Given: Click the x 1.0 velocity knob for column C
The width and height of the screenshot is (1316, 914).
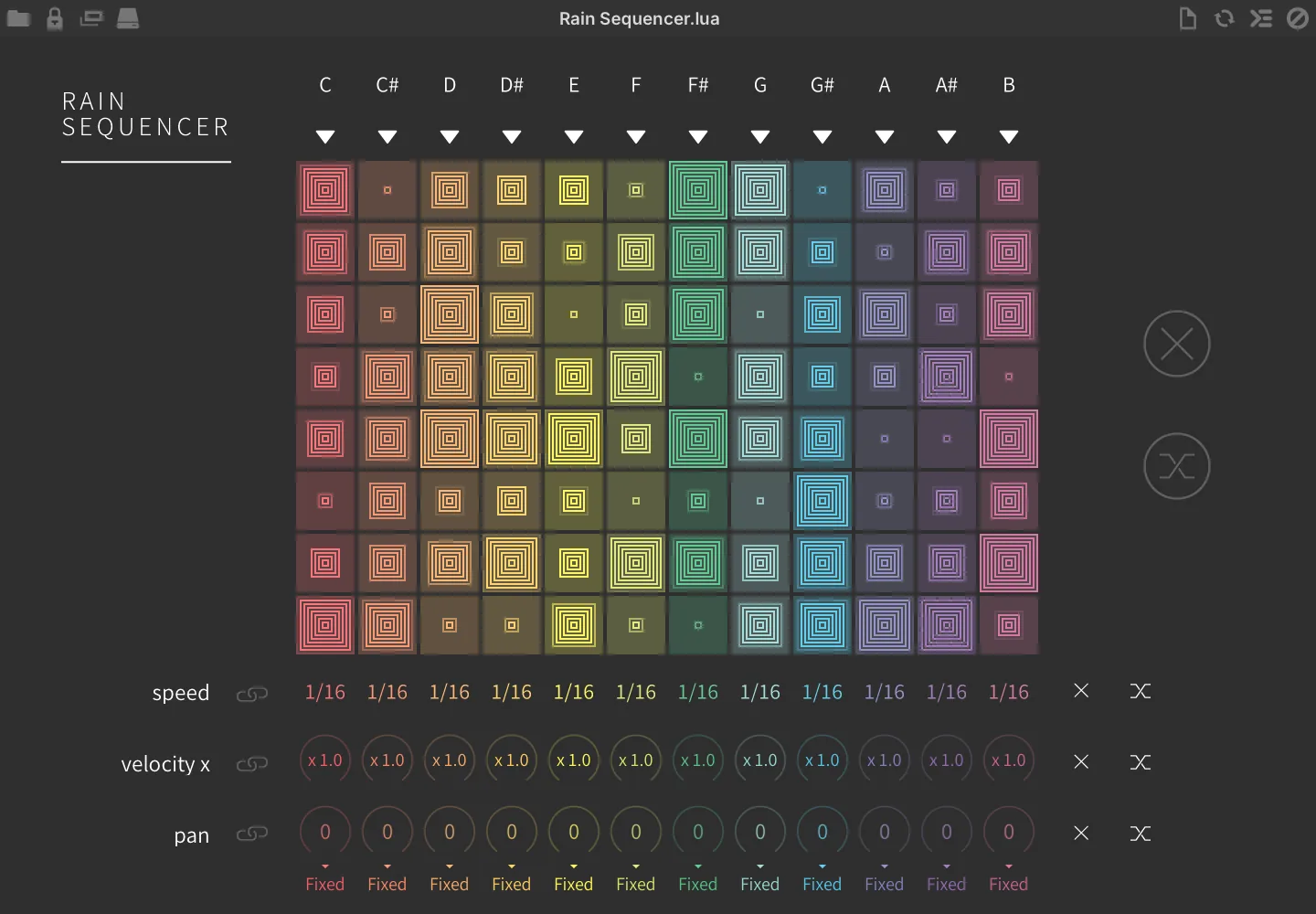Looking at the screenshot, I should click(325, 760).
